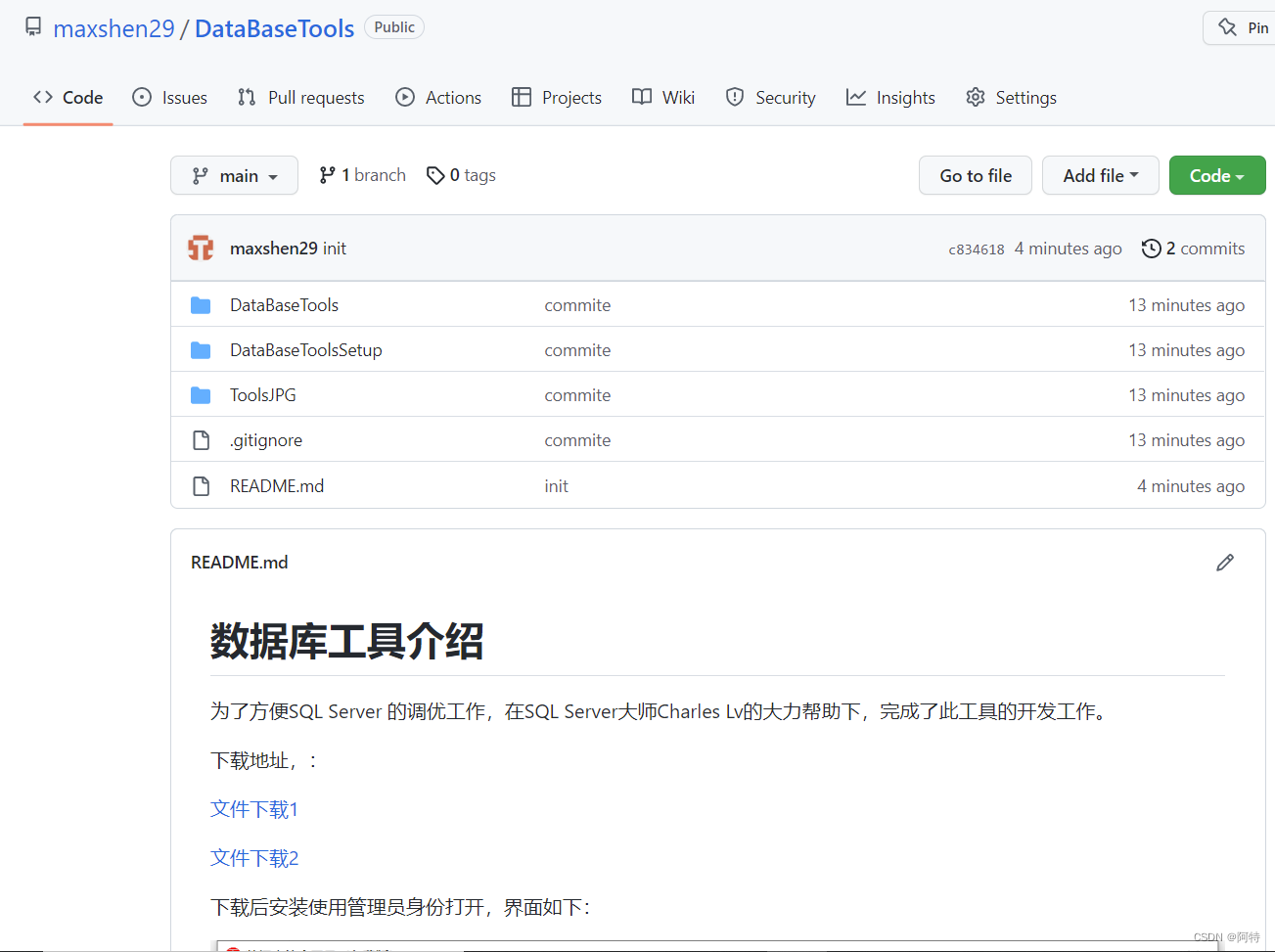
Task: Open the maxshen29 owner link
Action: [x=114, y=28]
